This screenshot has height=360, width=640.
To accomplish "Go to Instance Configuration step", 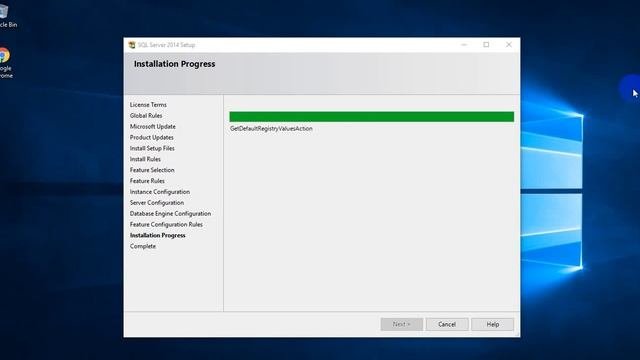I will (x=160, y=192).
